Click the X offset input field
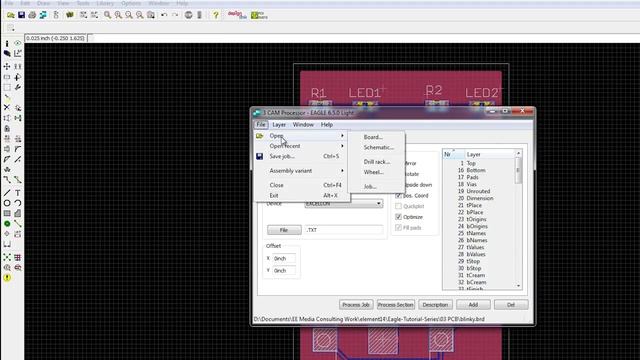 [x=284, y=258]
